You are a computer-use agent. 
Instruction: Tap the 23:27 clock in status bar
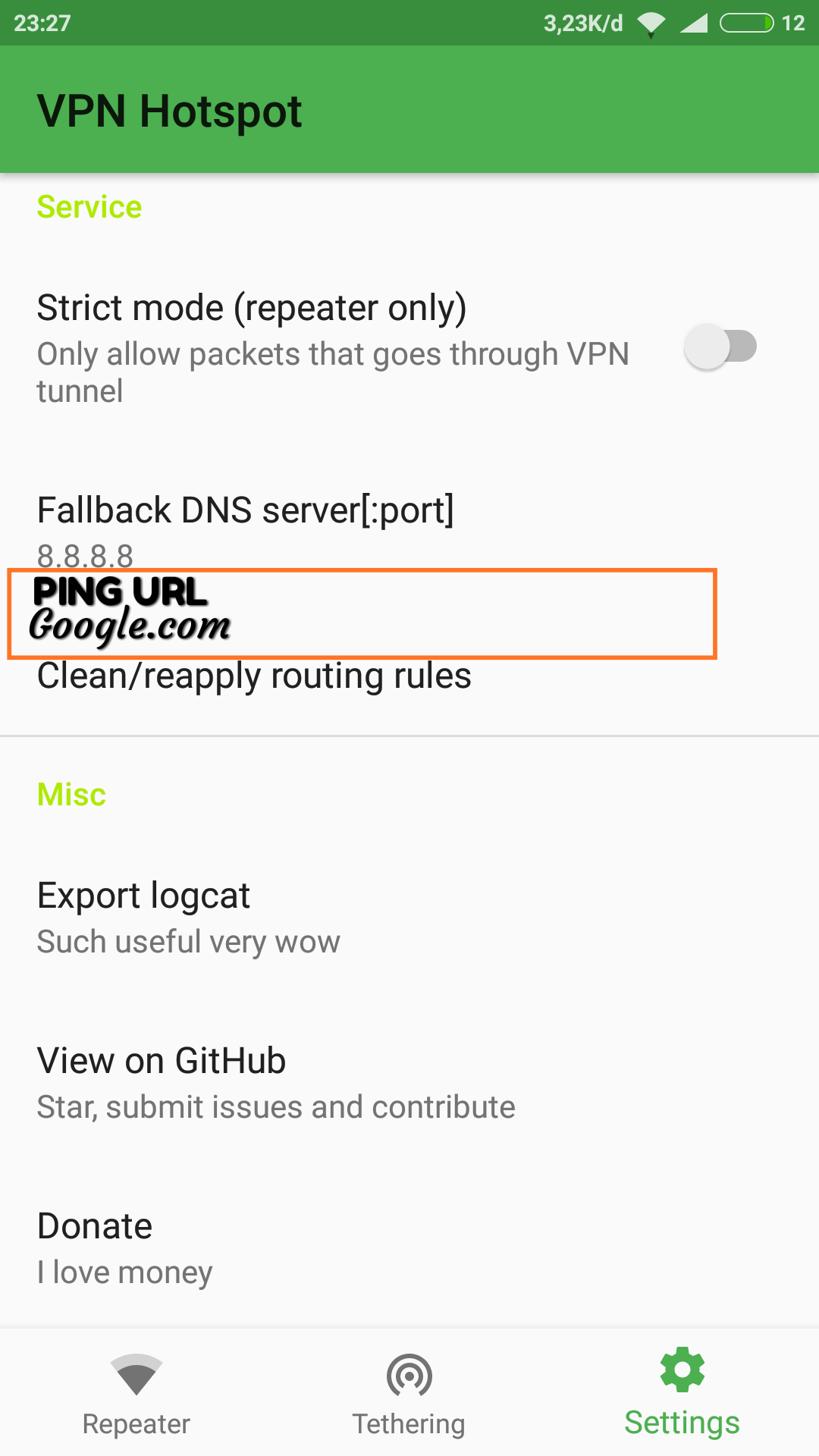click(42, 24)
